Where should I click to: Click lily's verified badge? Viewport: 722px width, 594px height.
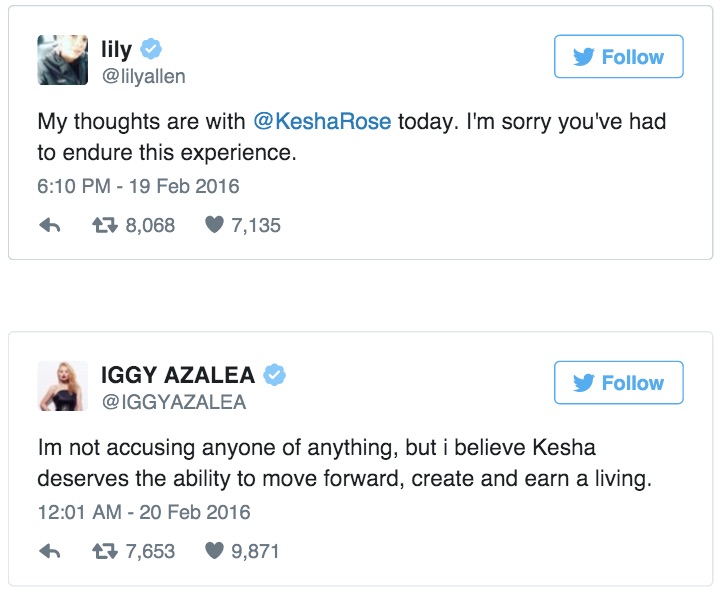pyautogui.click(x=152, y=50)
